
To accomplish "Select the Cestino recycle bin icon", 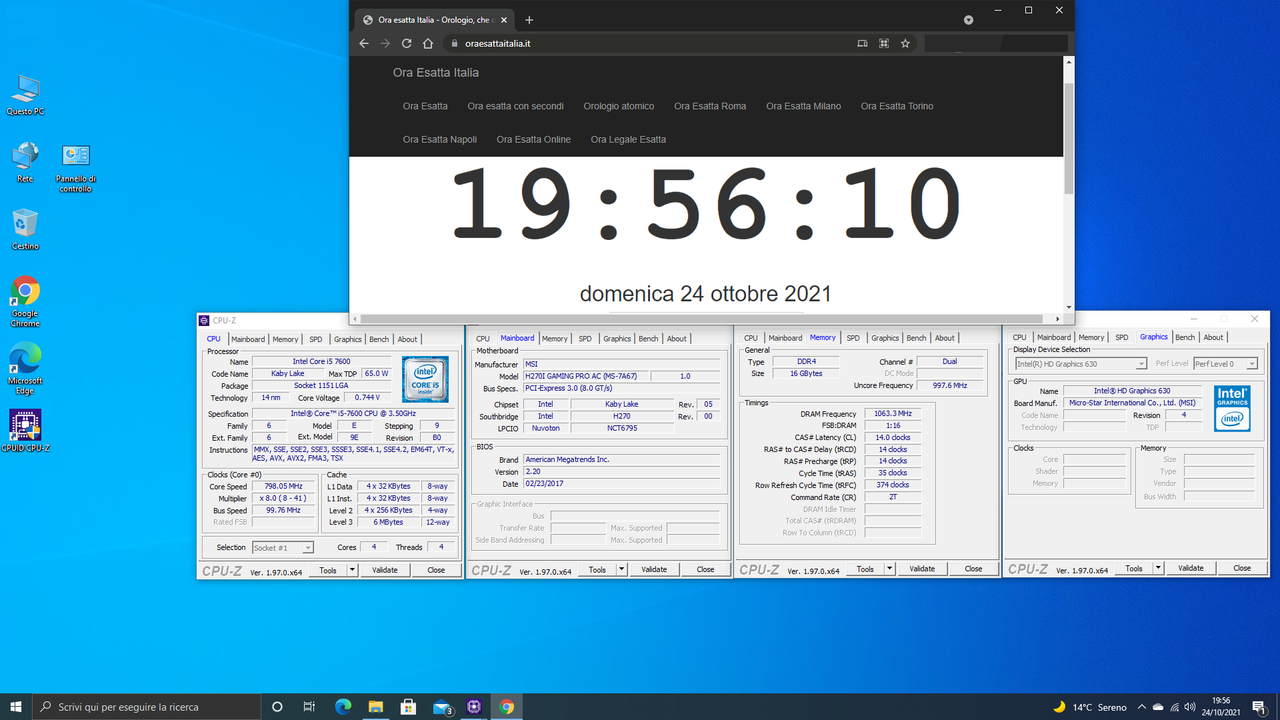I will [25, 229].
